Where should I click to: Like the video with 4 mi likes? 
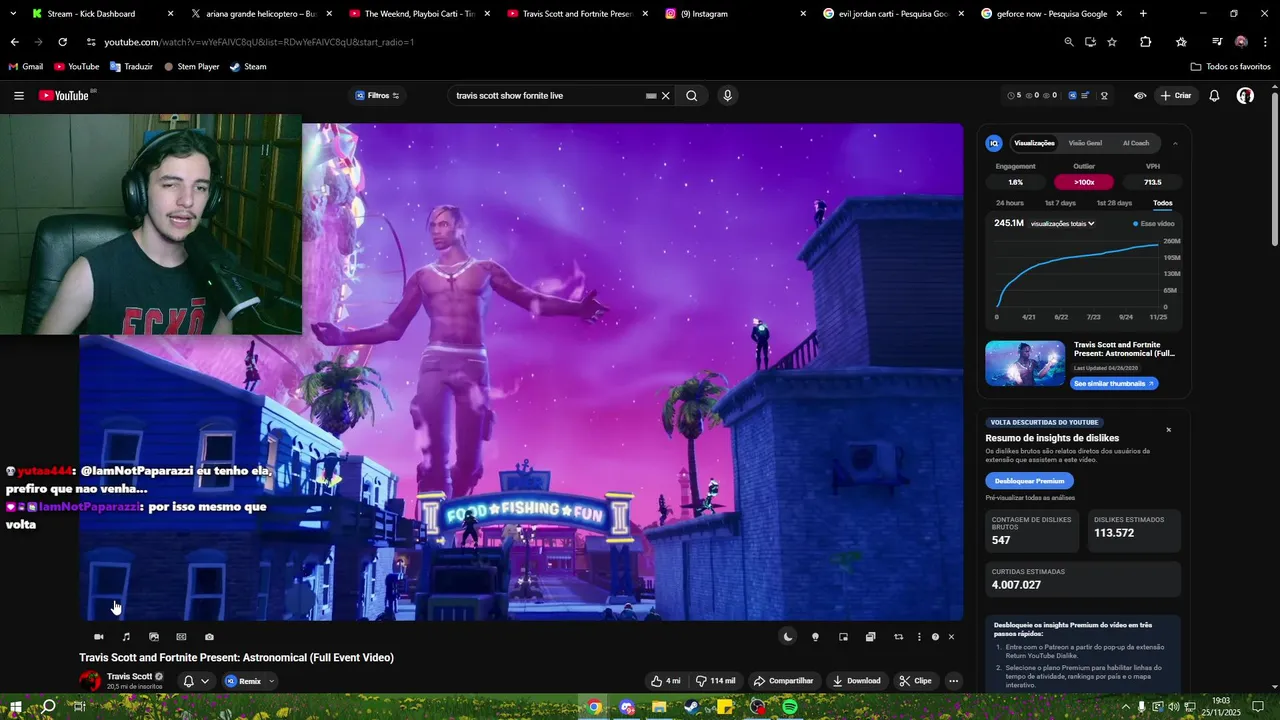(666, 681)
